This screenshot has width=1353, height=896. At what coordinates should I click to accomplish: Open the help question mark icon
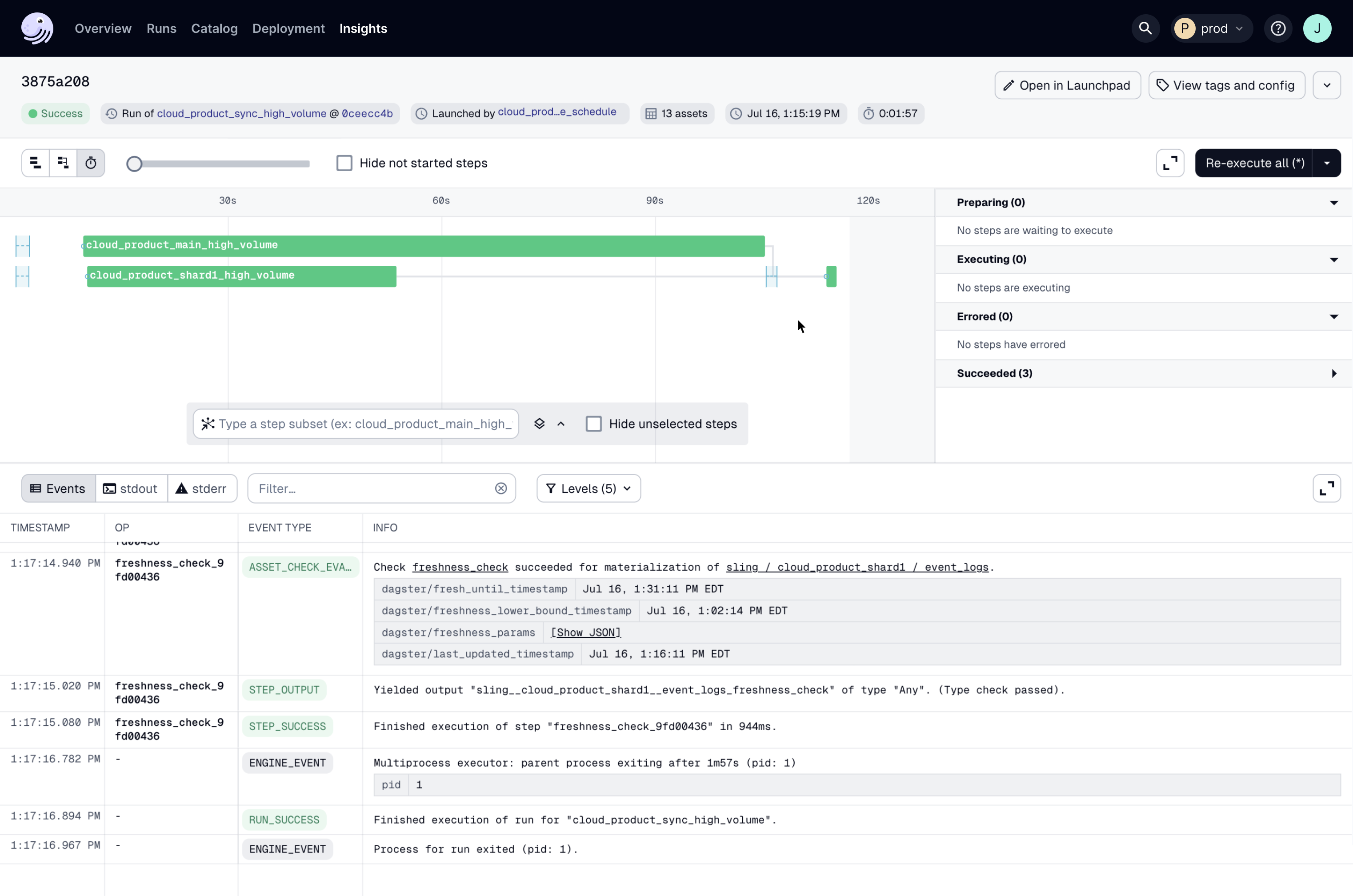[x=1277, y=28]
